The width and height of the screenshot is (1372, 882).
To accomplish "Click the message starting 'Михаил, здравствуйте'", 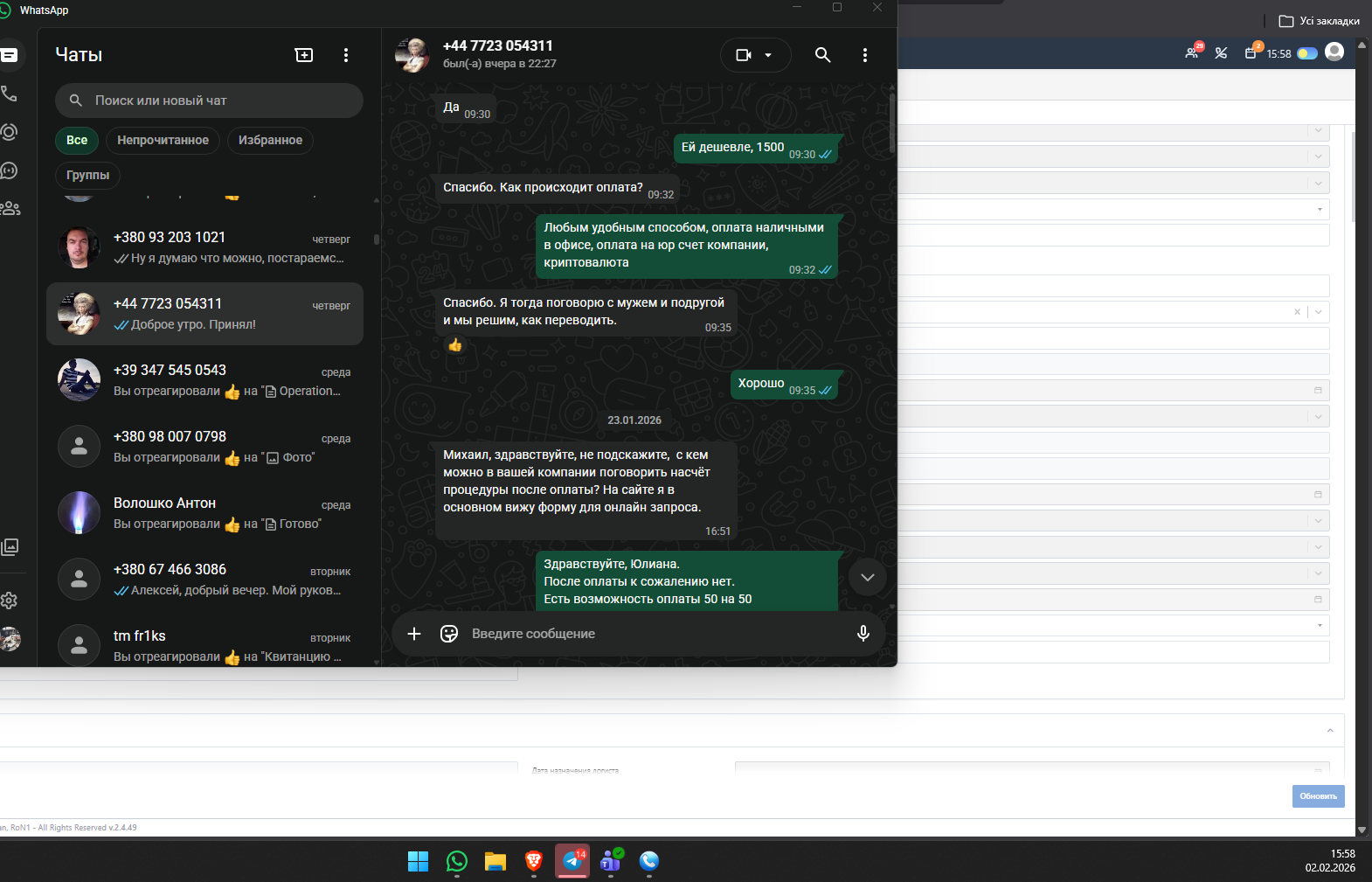I will (x=586, y=490).
